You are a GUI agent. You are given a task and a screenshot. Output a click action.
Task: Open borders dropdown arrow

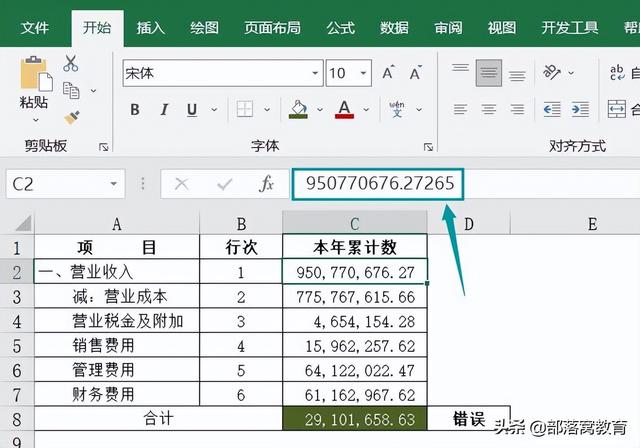click(x=267, y=109)
